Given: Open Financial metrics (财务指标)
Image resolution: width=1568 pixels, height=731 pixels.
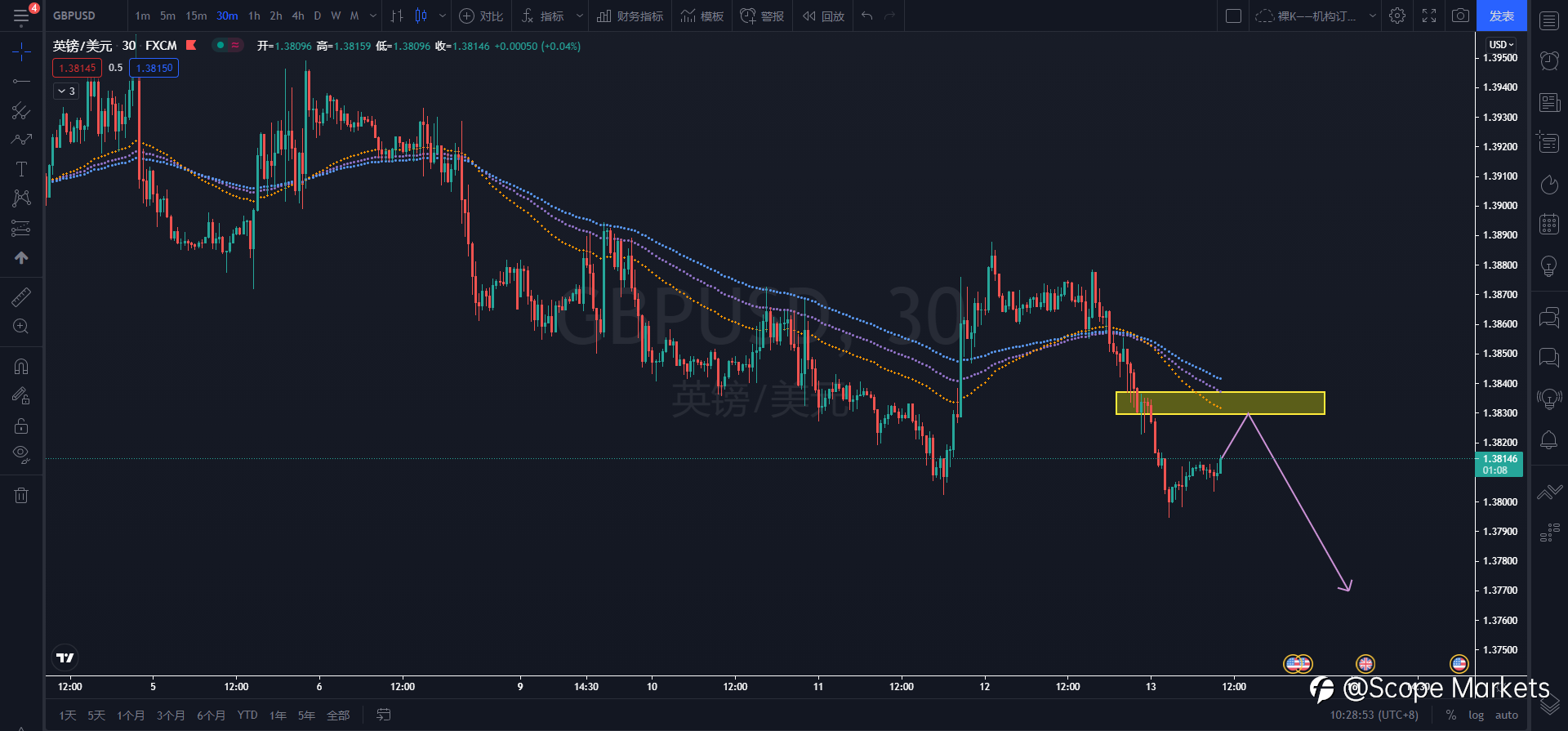Looking at the screenshot, I should point(630,16).
